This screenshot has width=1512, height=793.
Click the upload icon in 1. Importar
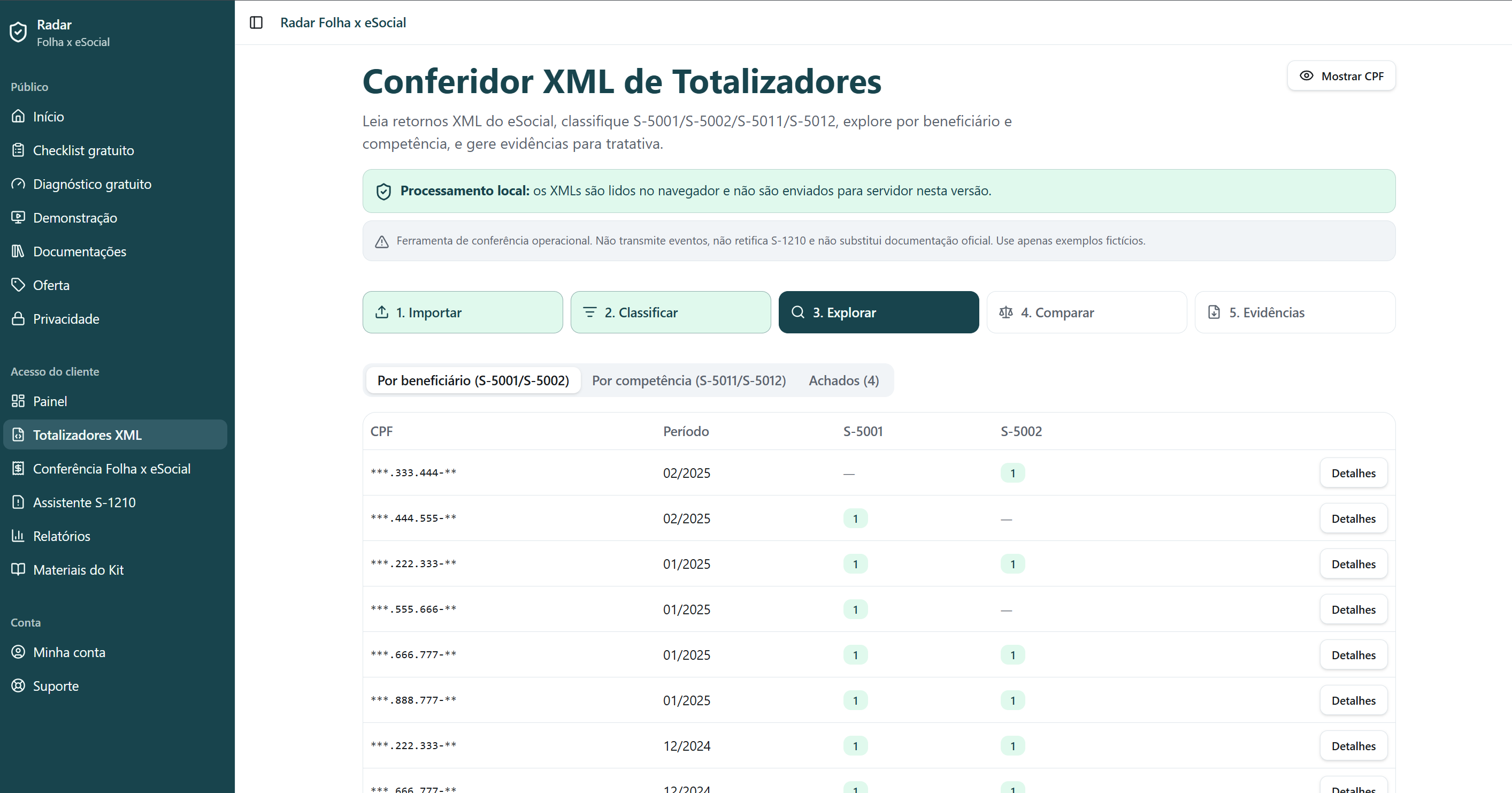pos(381,312)
